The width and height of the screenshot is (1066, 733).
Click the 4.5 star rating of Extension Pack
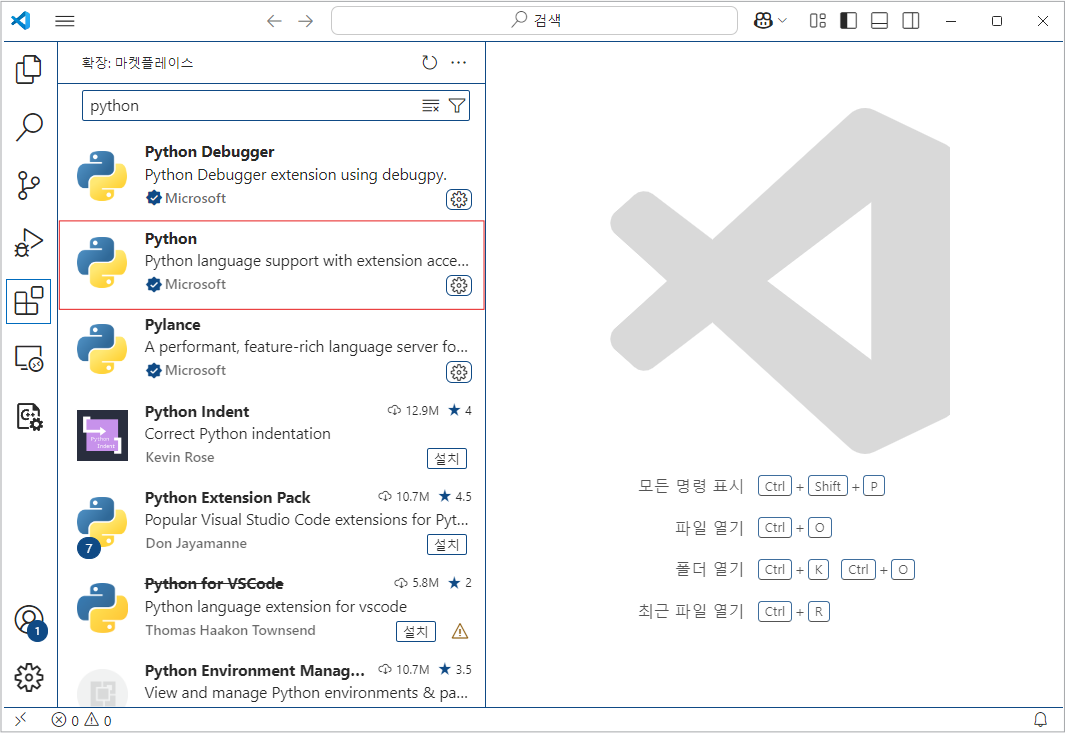coord(455,496)
